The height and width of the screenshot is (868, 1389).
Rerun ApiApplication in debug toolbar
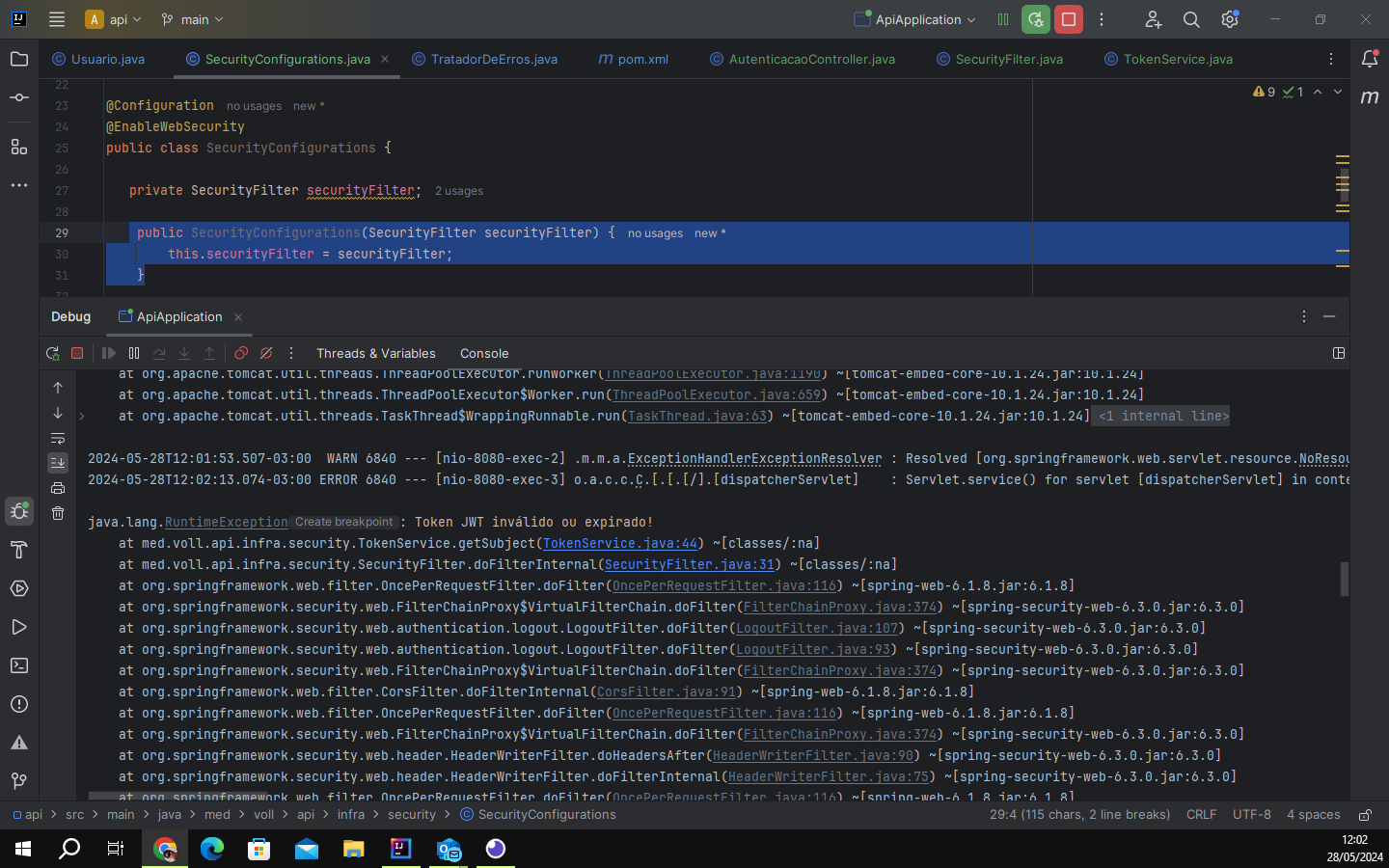click(x=53, y=353)
